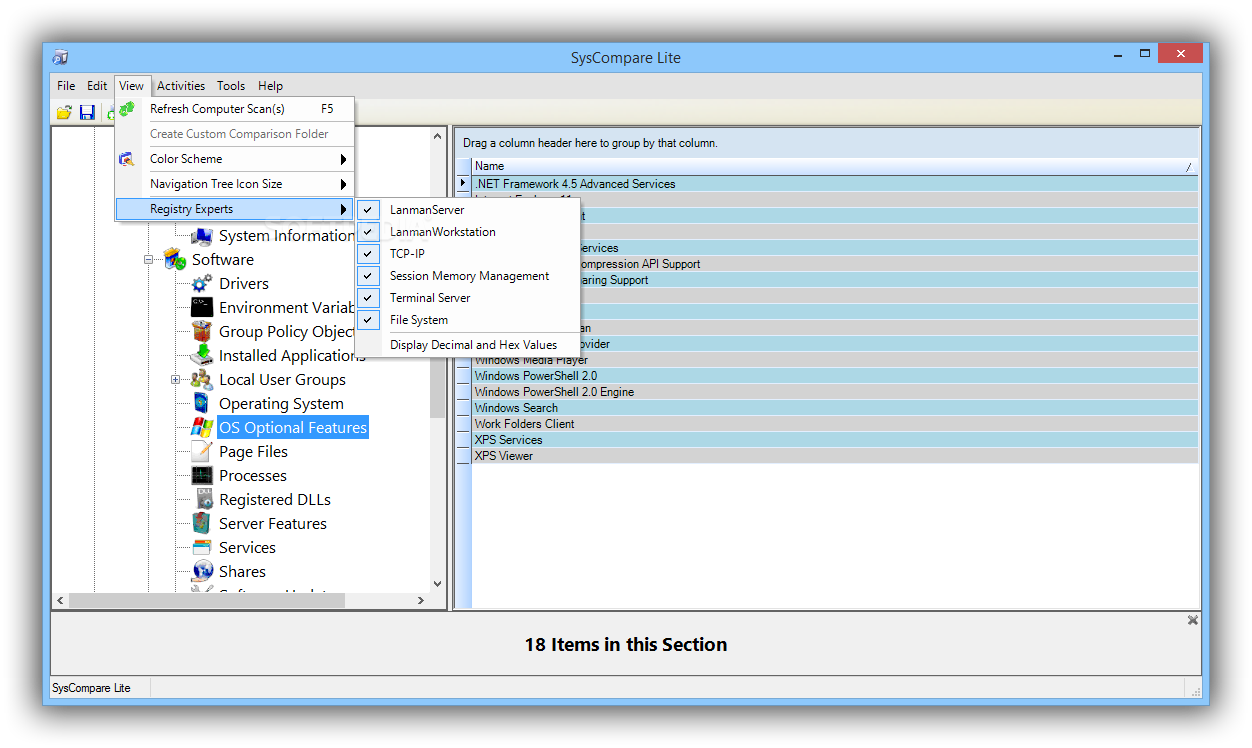Select the Windows PowerShell 2.0 Engine row
Screen dimensions: 1252x748
(834, 392)
